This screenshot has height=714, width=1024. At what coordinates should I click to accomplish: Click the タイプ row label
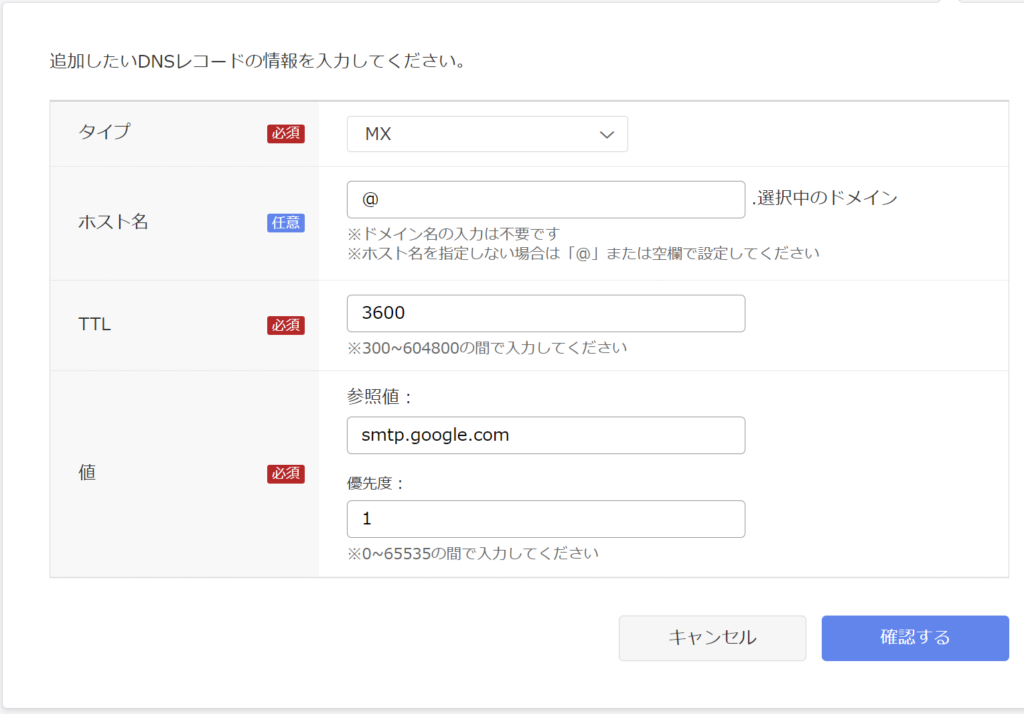point(104,132)
